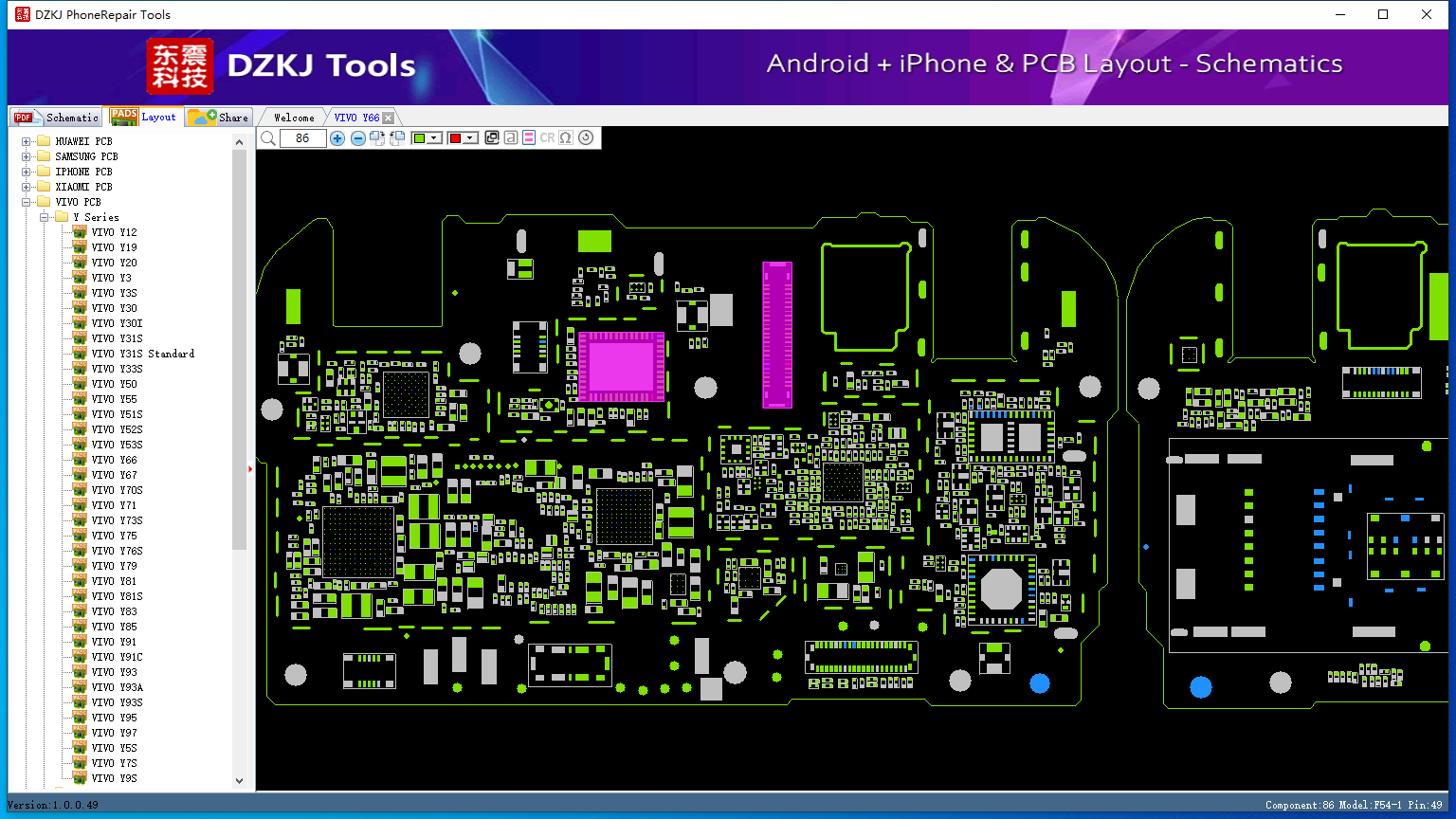Image resolution: width=1456 pixels, height=819 pixels.
Task: Click the VIVO Y50 board file icon
Action: (80, 384)
